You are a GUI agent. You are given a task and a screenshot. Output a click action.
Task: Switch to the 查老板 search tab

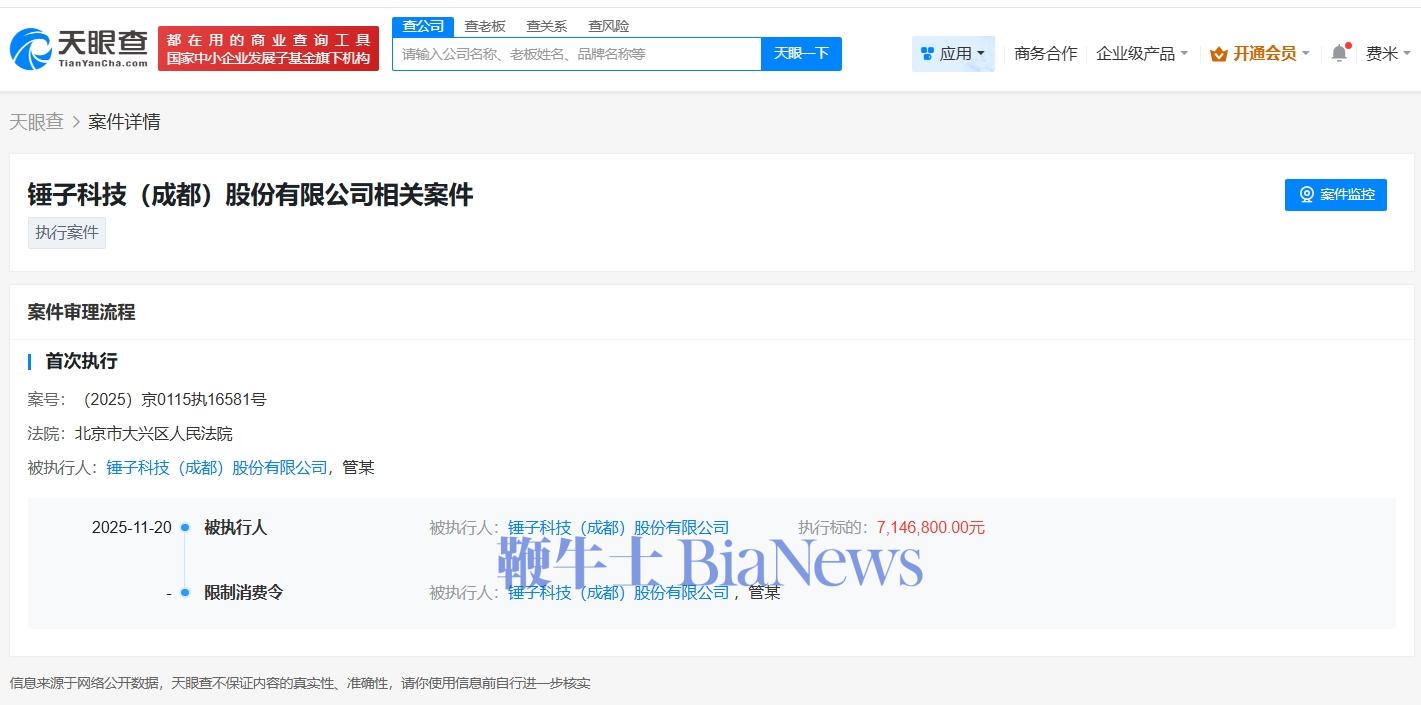tap(485, 26)
